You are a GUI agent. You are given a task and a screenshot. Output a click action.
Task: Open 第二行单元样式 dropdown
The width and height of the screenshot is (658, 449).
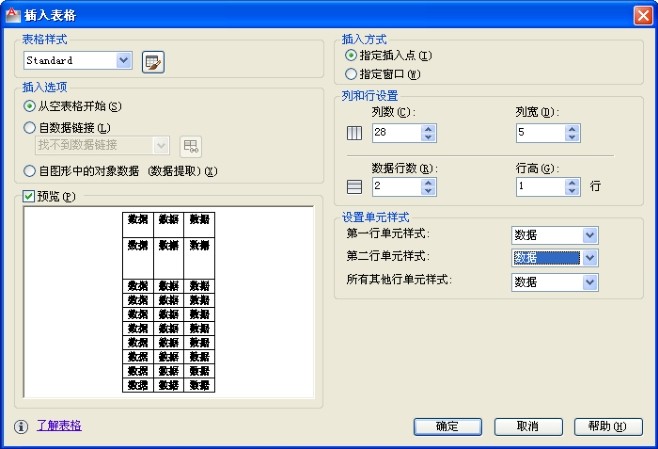tap(590, 258)
